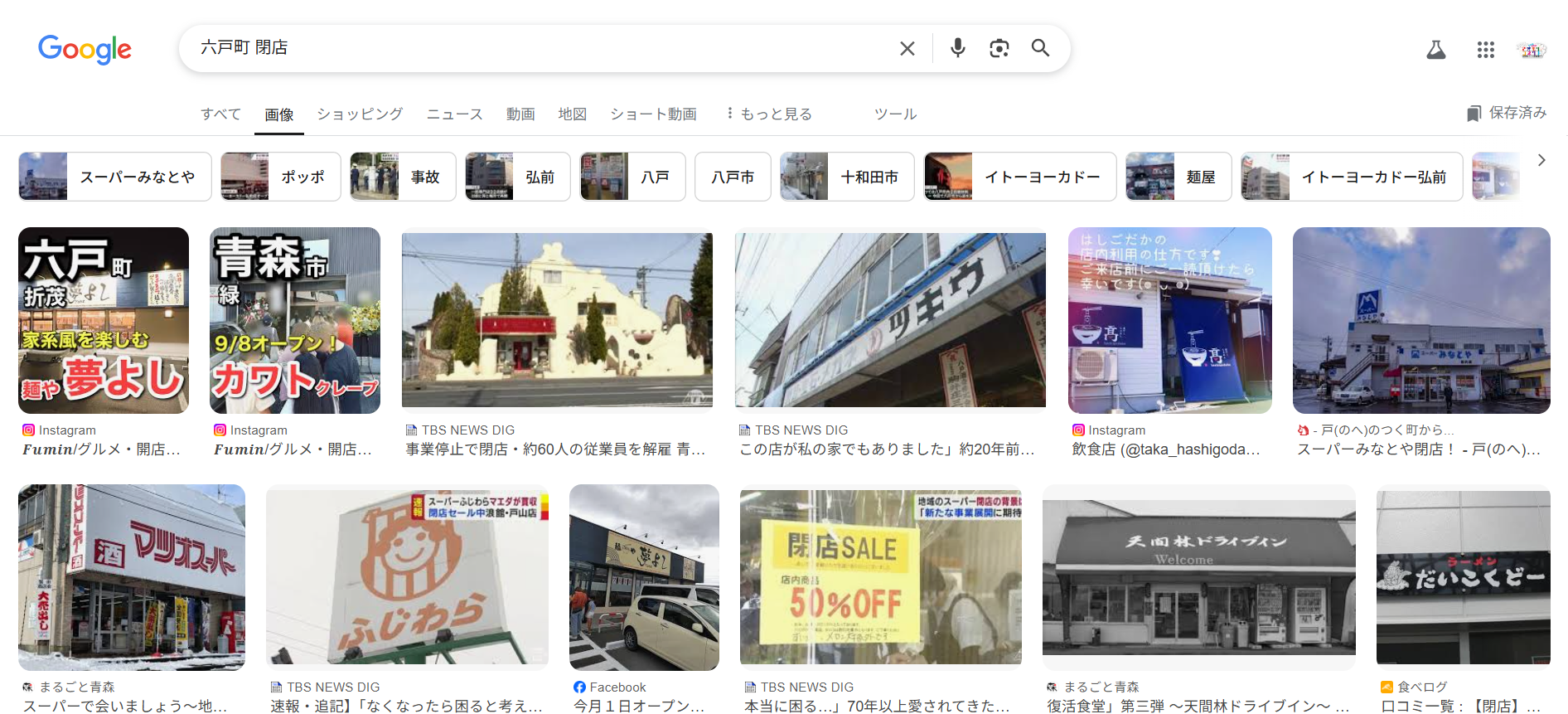The width and height of the screenshot is (1568, 714).
Task: Open link 飲食店 (@taka_hashigoda...
Action: coord(1166,449)
